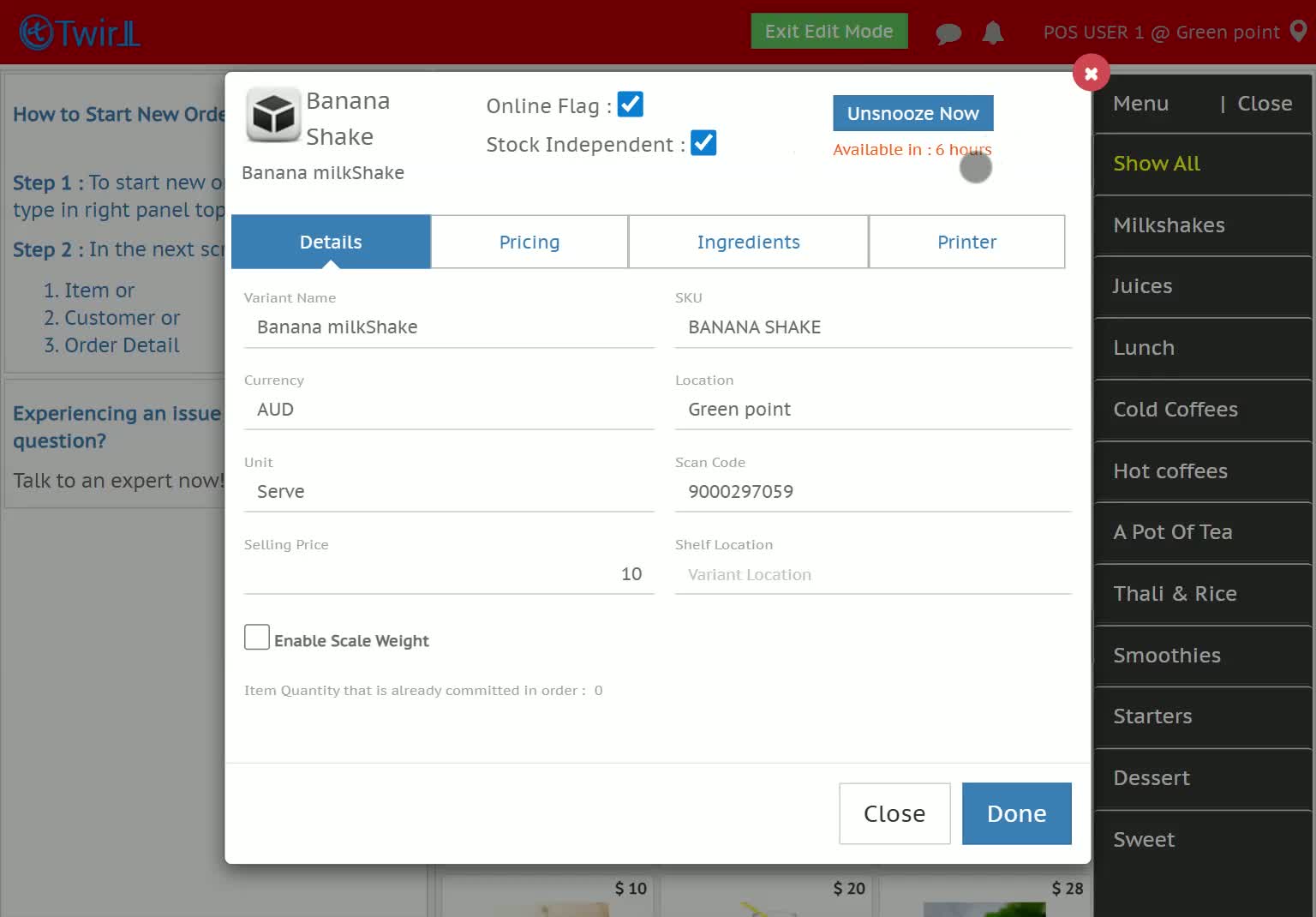Switch to the Printer tab
The height and width of the screenshot is (917, 1316).
(x=967, y=242)
